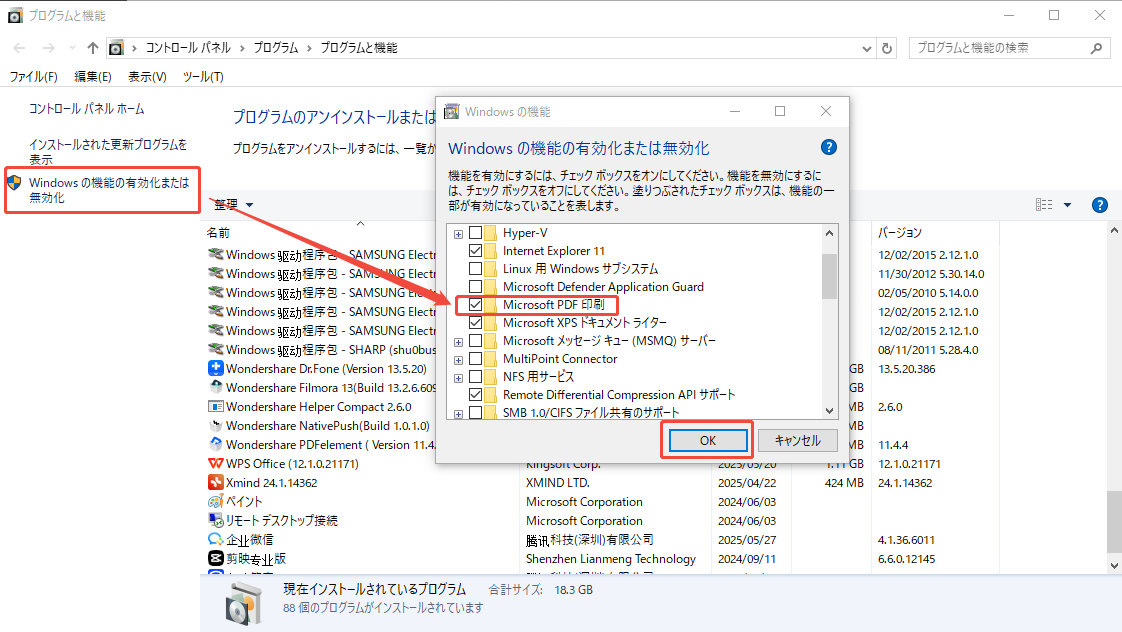Open the 整理 dropdown menu
1122x632 pixels.
[x=234, y=205]
